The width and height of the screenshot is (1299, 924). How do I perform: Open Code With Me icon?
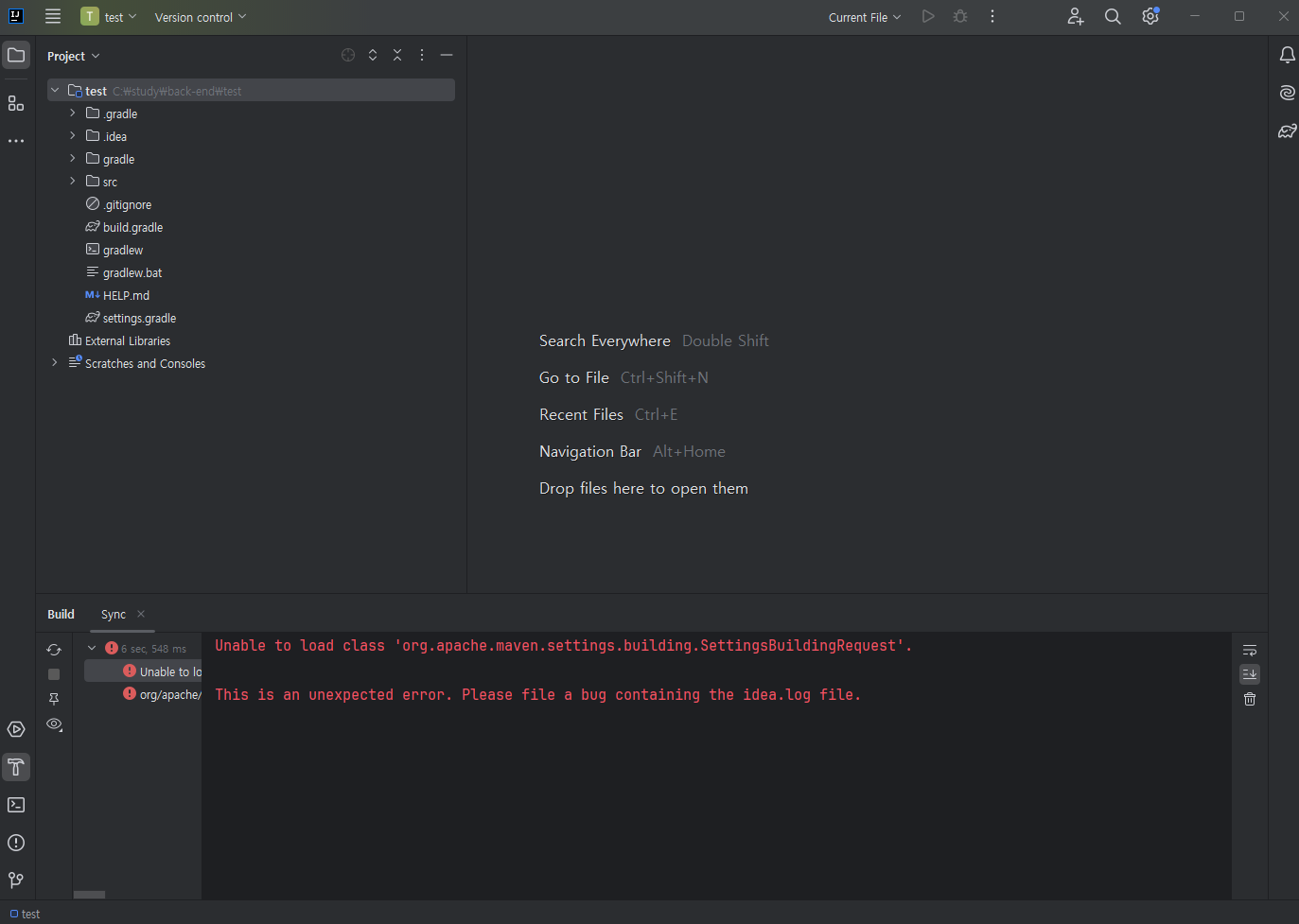1076,16
